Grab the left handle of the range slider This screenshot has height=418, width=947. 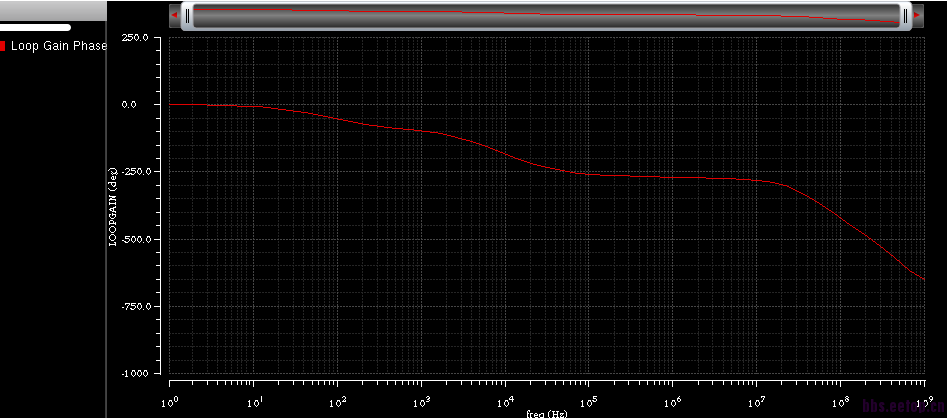coord(187,16)
